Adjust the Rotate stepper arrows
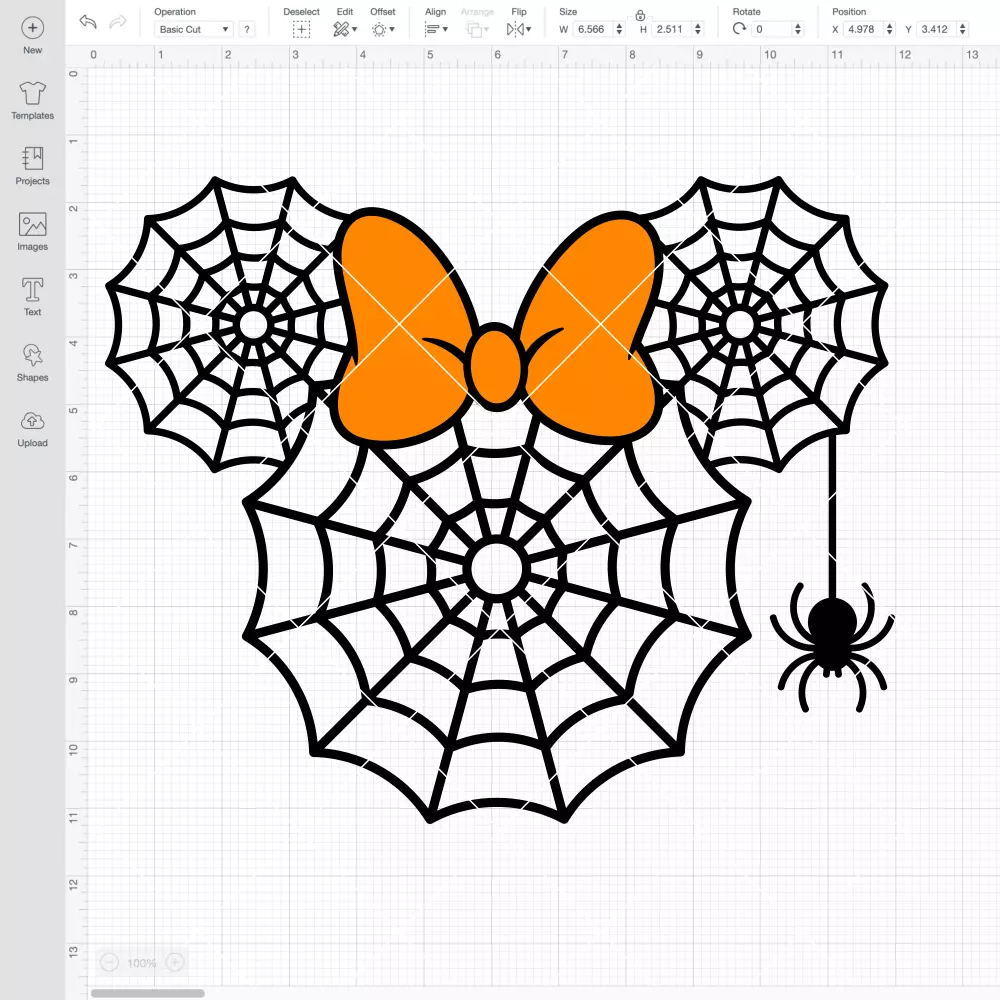Image resolution: width=1000 pixels, height=1000 pixels. click(x=797, y=29)
